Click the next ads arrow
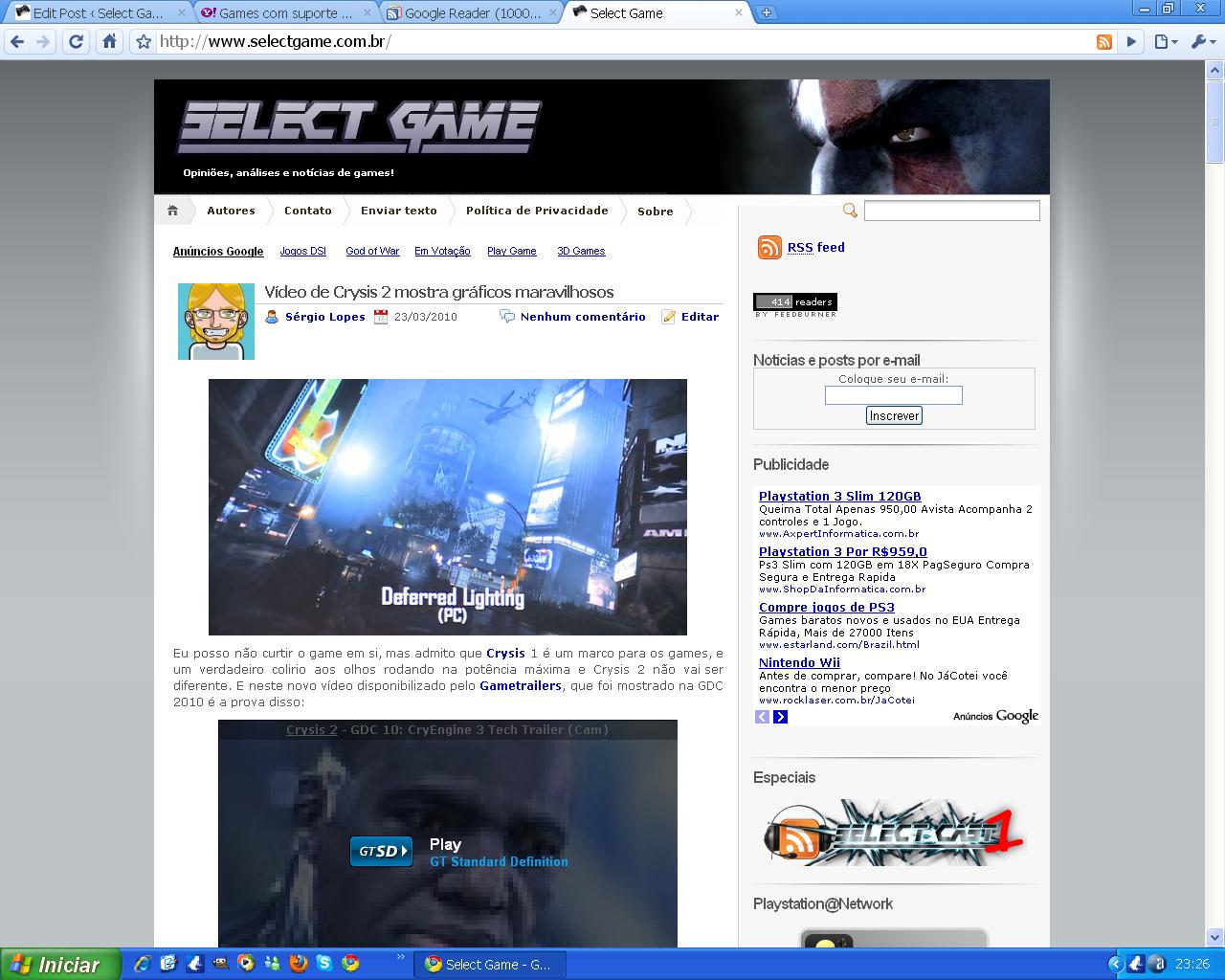The width and height of the screenshot is (1225, 980). pyautogui.click(x=780, y=716)
